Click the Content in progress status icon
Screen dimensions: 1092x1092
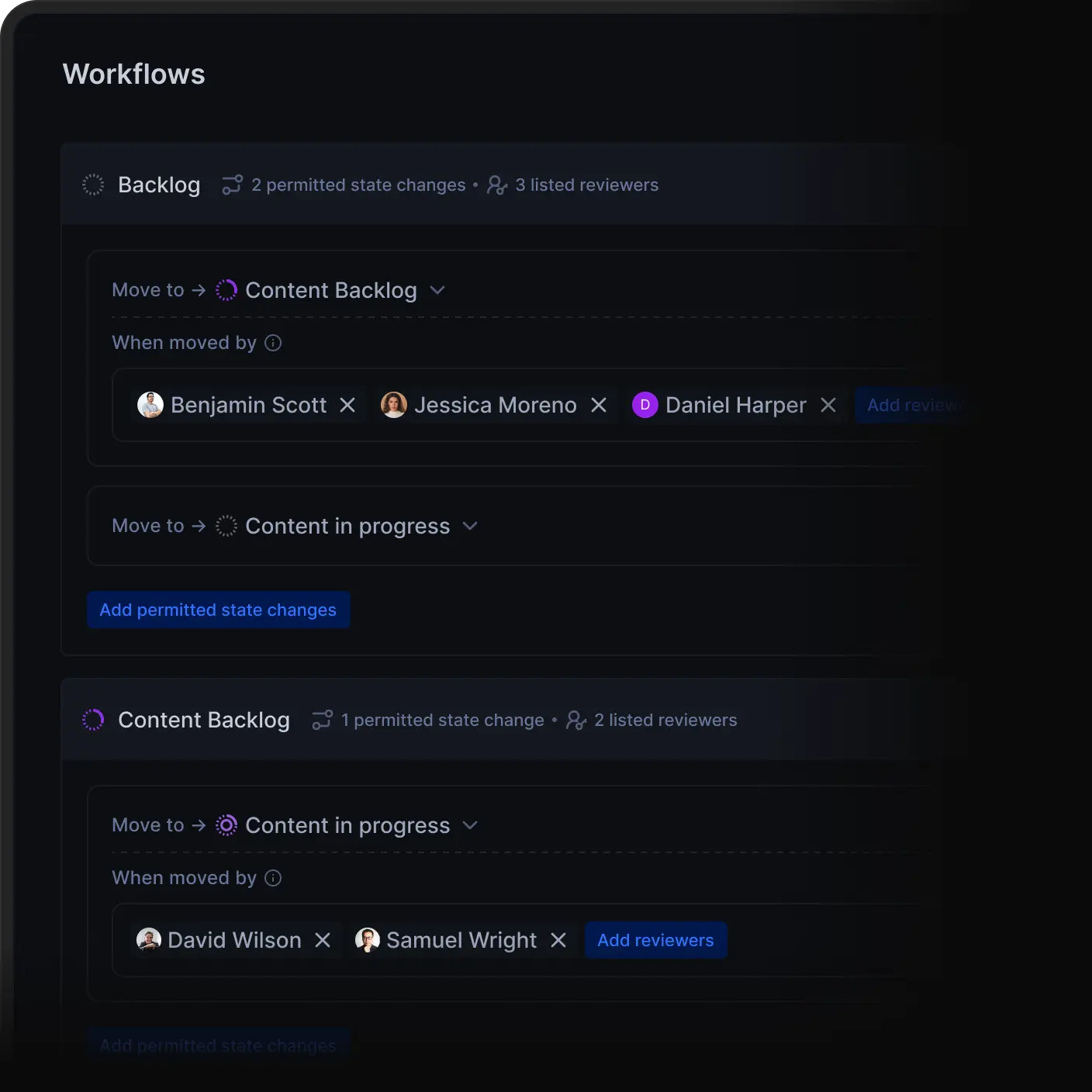pyautogui.click(x=226, y=526)
